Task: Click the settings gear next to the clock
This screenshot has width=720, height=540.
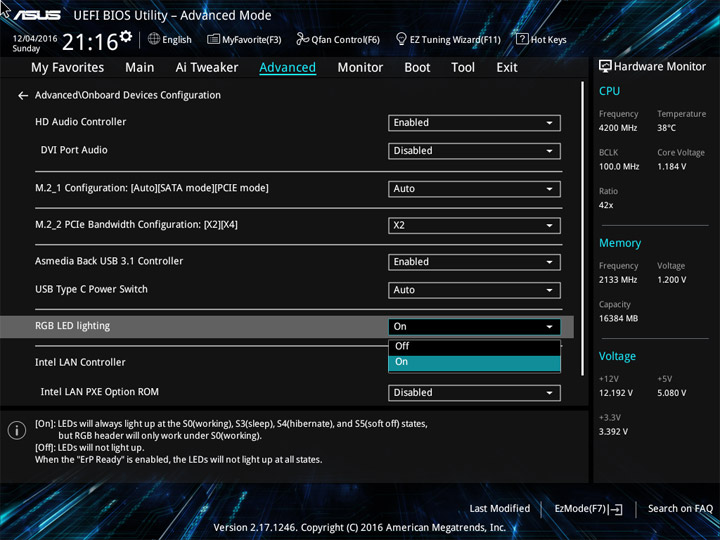Action: coord(126,36)
